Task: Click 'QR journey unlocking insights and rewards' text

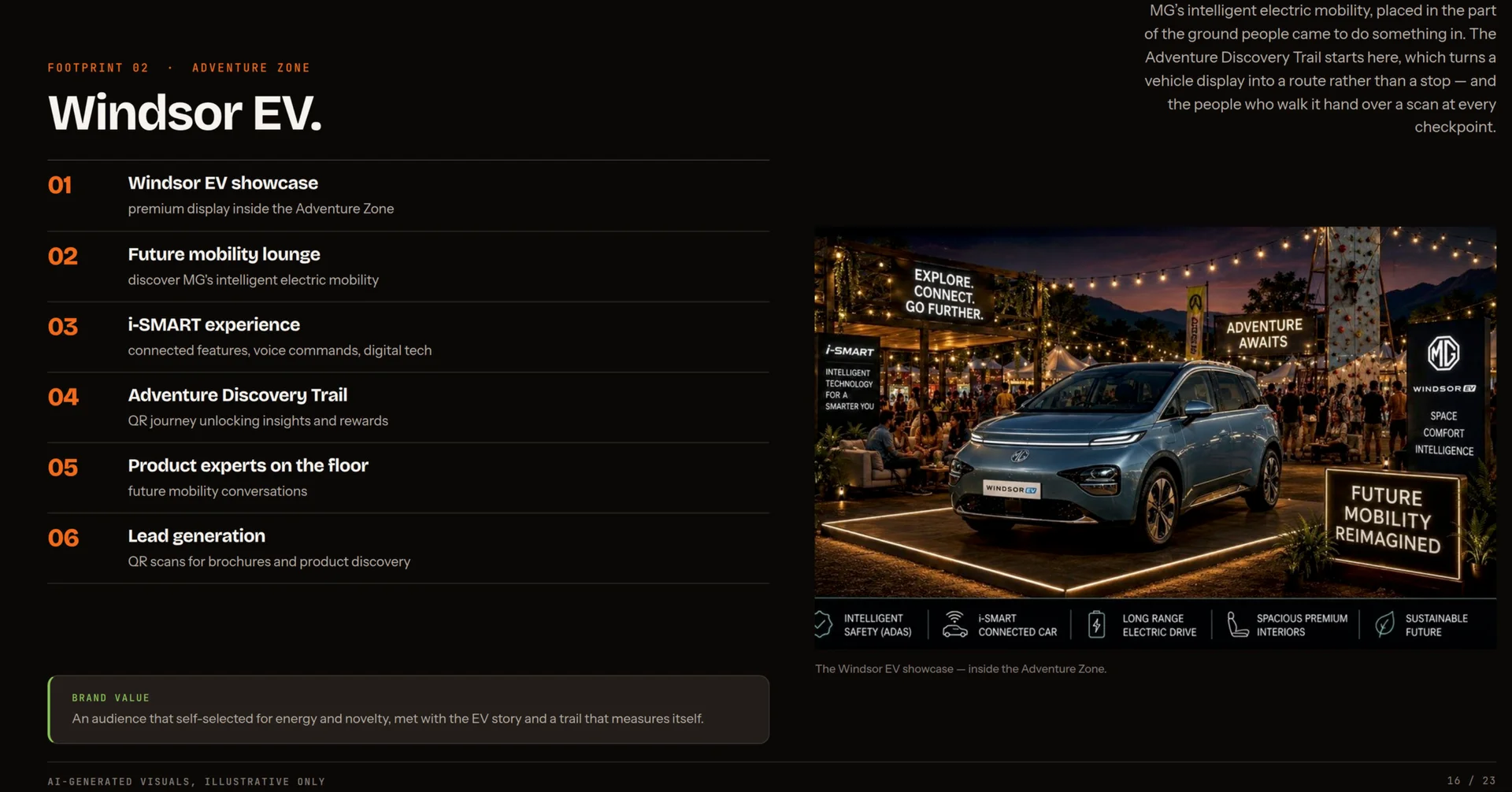Action: pos(258,420)
